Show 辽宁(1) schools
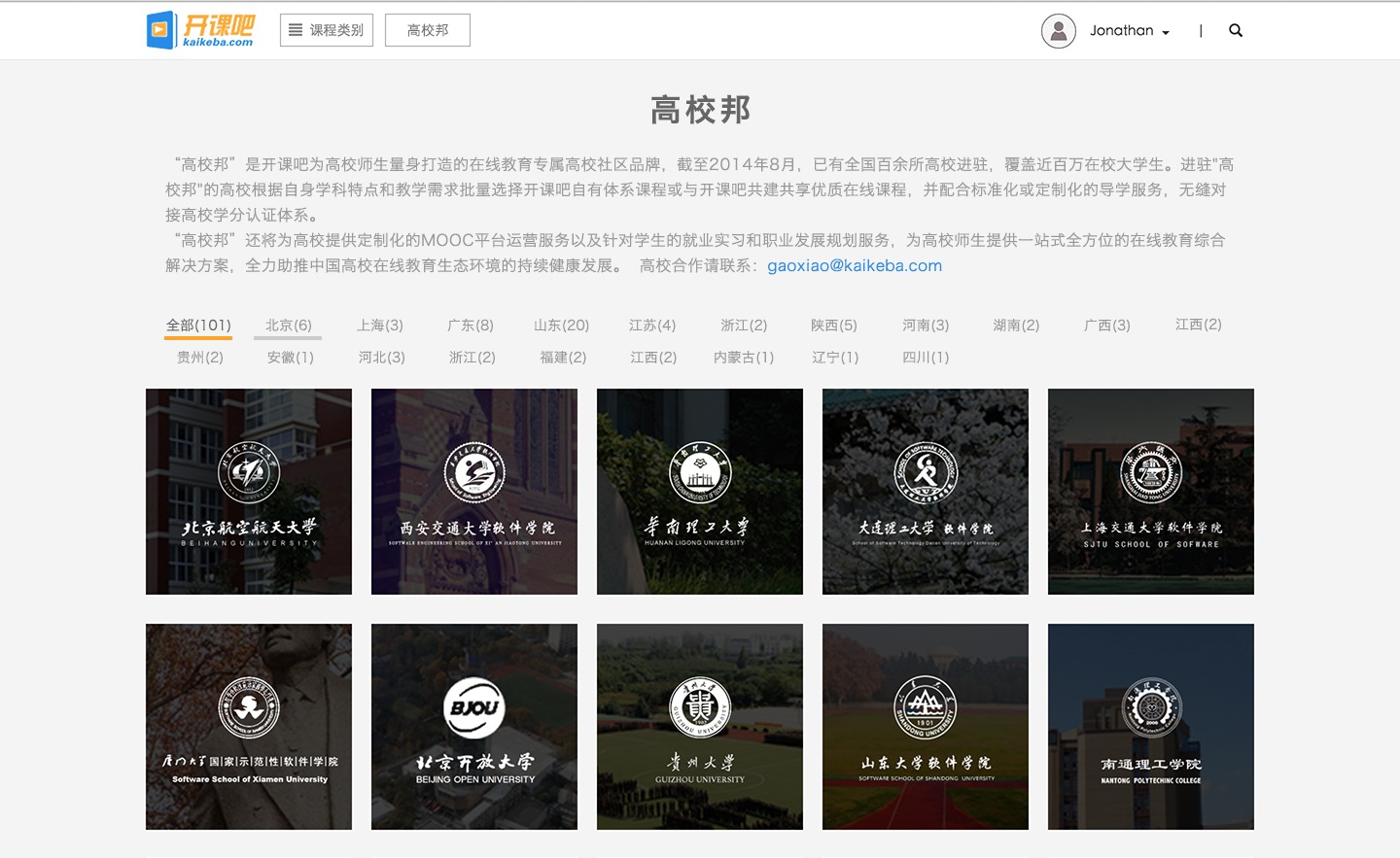Viewport: 1400px width, 858px height. pos(835,358)
